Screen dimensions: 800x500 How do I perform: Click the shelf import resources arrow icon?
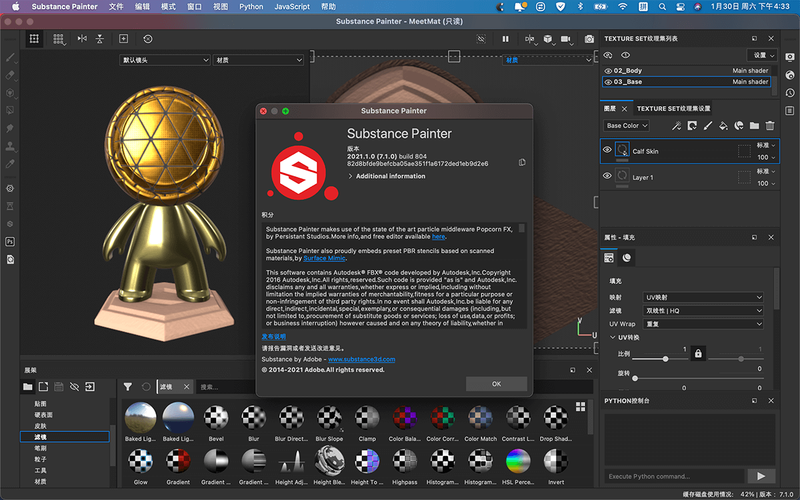[90, 387]
